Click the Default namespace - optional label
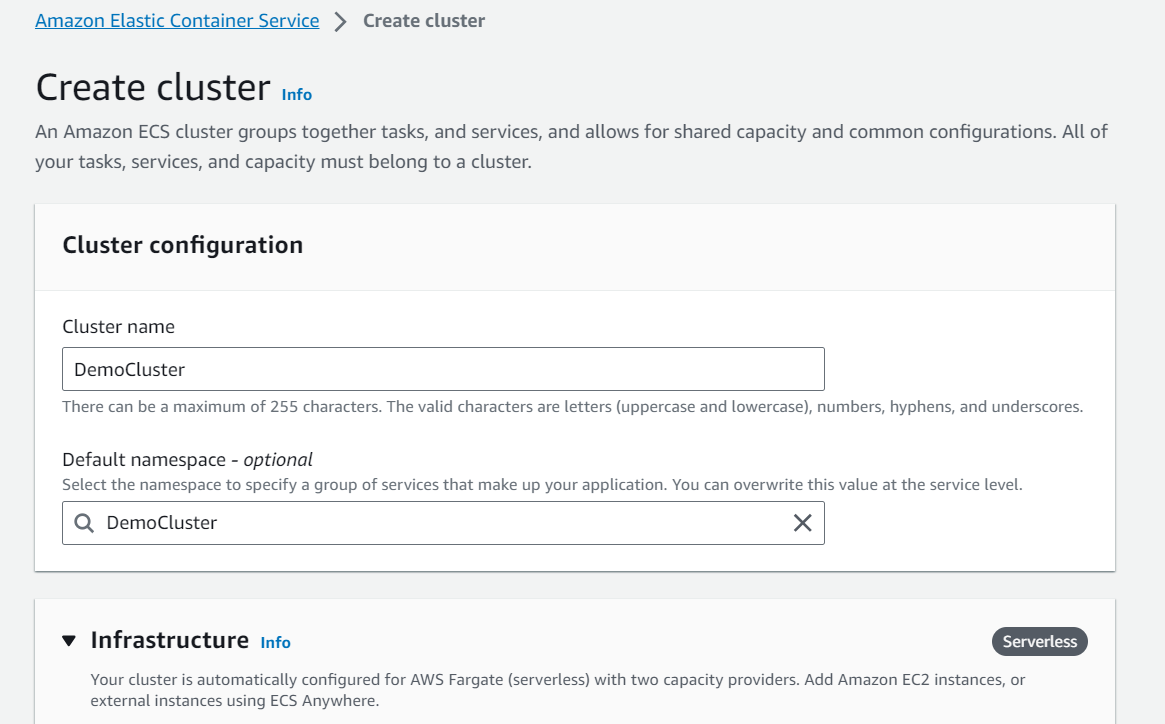Screen dimensions: 1165x724 187,459
